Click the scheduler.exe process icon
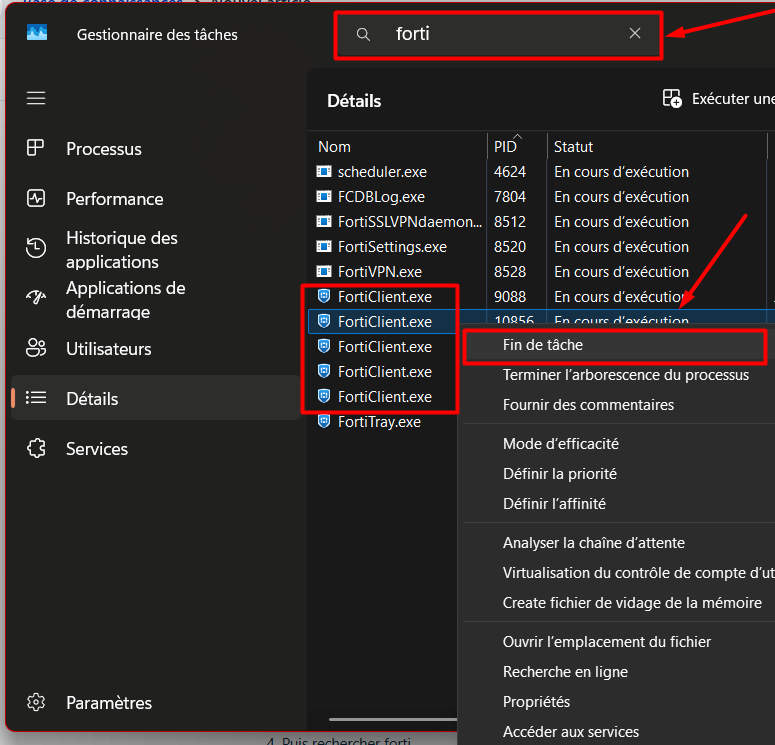This screenshot has height=745, width=775. pos(324,172)
